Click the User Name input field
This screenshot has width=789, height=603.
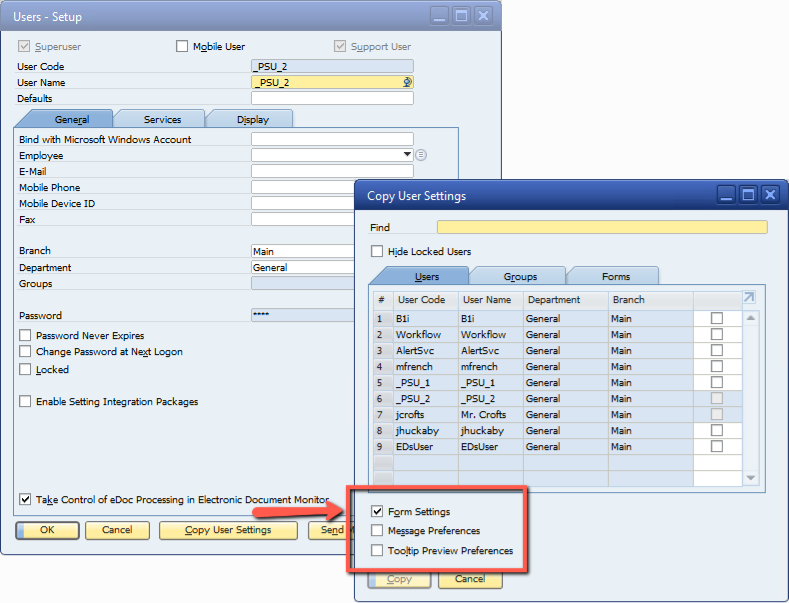coord(332,82)
